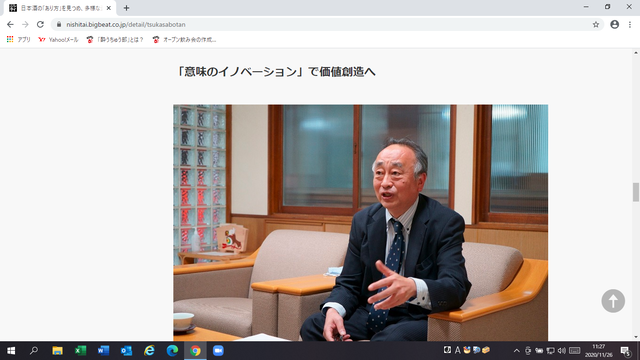Screen dimensions: 640x360
Task: Click the 「意味のイノベーション」で価値創造へ heading
Action: (276, 71)
